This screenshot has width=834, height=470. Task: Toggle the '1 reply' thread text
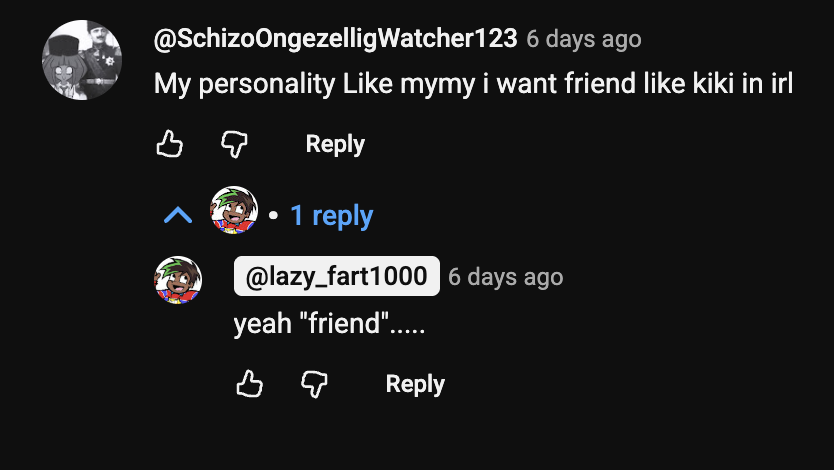pyautogui.click(x=331, y=215)
